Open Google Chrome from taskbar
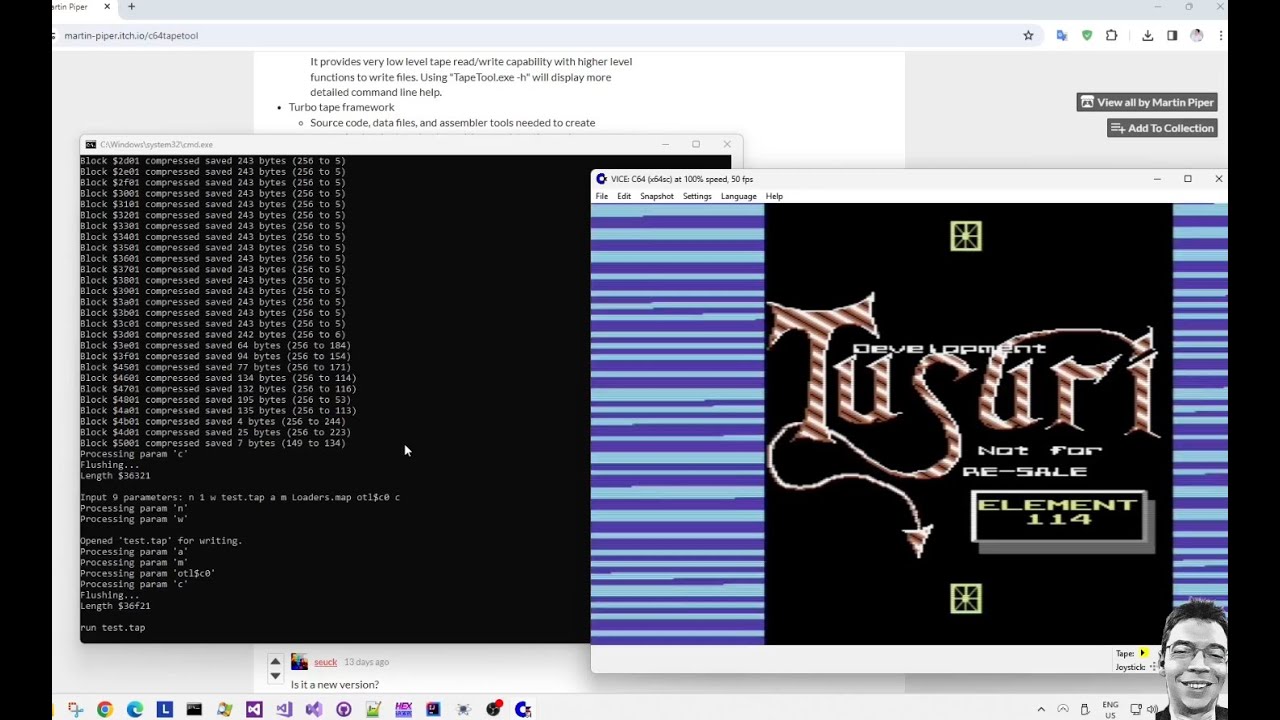 pyautogui.click(x=105, y=709)
